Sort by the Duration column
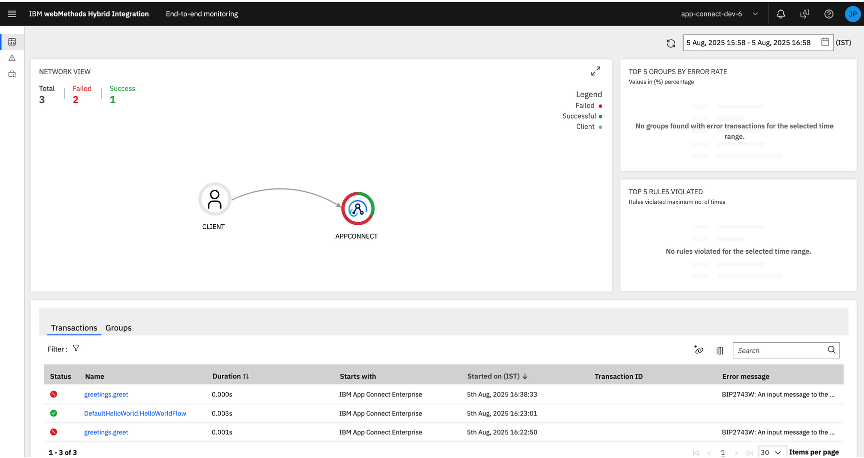The image size is (864, 458). (x=230, y=376)
